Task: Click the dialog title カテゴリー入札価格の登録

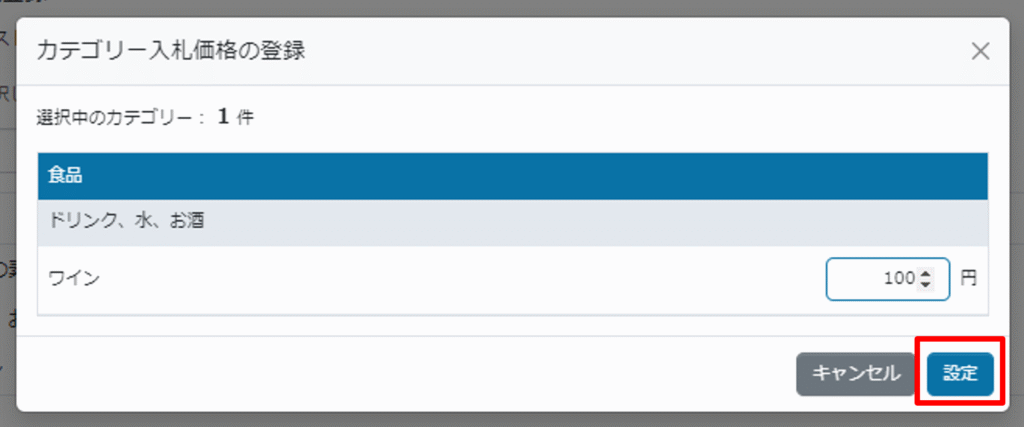Action: tap(171, 52)
